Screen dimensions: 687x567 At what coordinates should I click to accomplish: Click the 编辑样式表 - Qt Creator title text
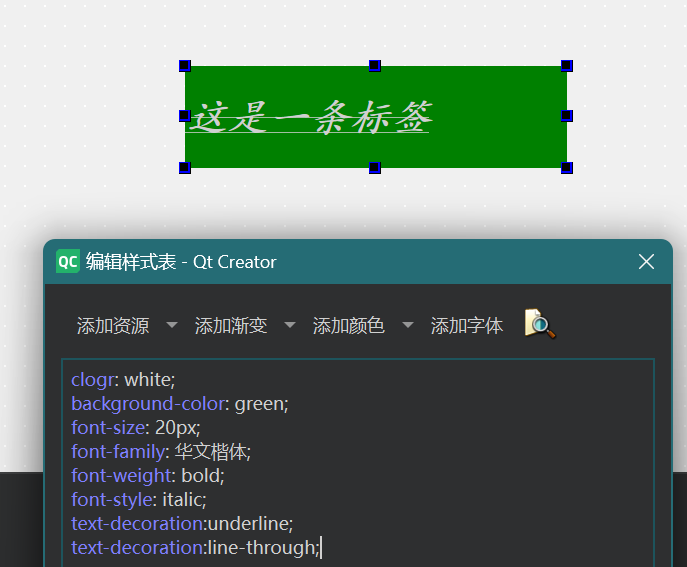click(181, 262)
